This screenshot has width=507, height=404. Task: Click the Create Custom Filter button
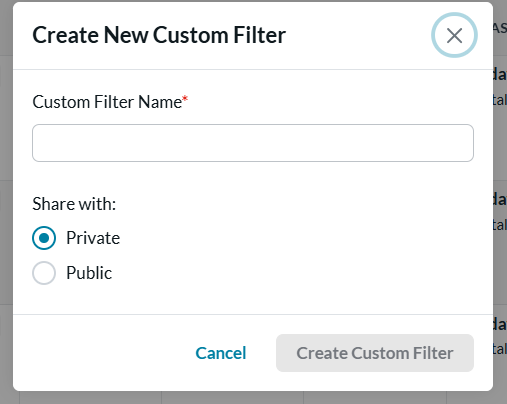tap(375, 353)
